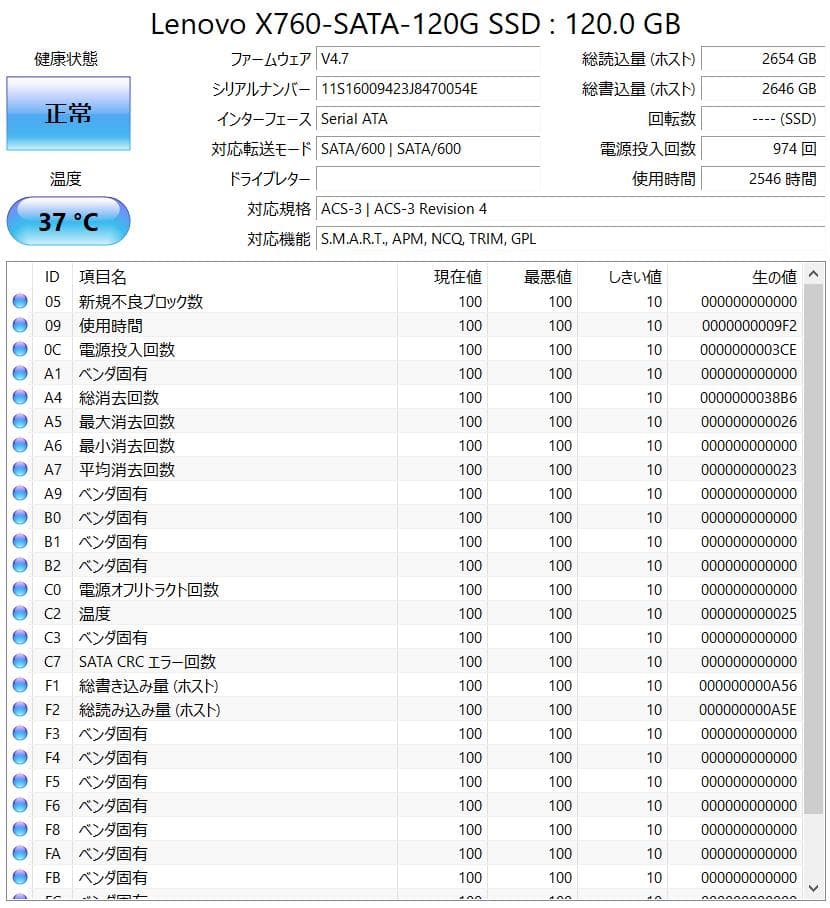Click blue status icon for row FA
Image resolution: width=830 pixels, height=908 pixels.
pyautogui.click(x=20, y=854)
